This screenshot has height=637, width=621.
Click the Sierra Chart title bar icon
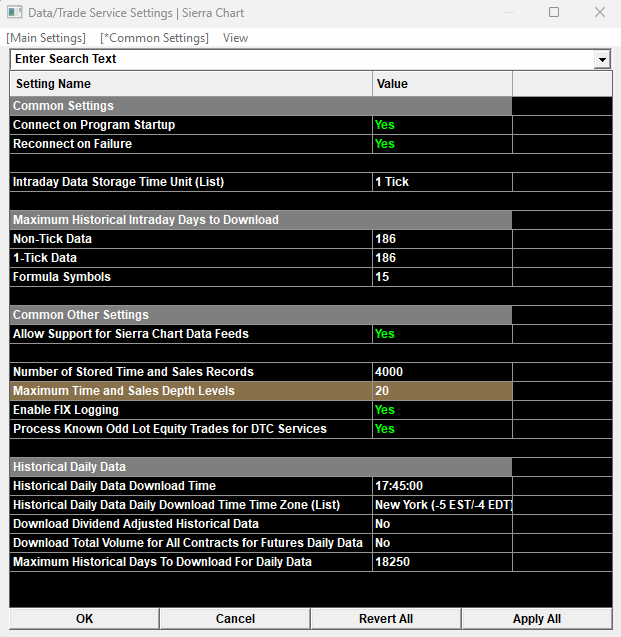pyautogui.click(x=14, y=12)
